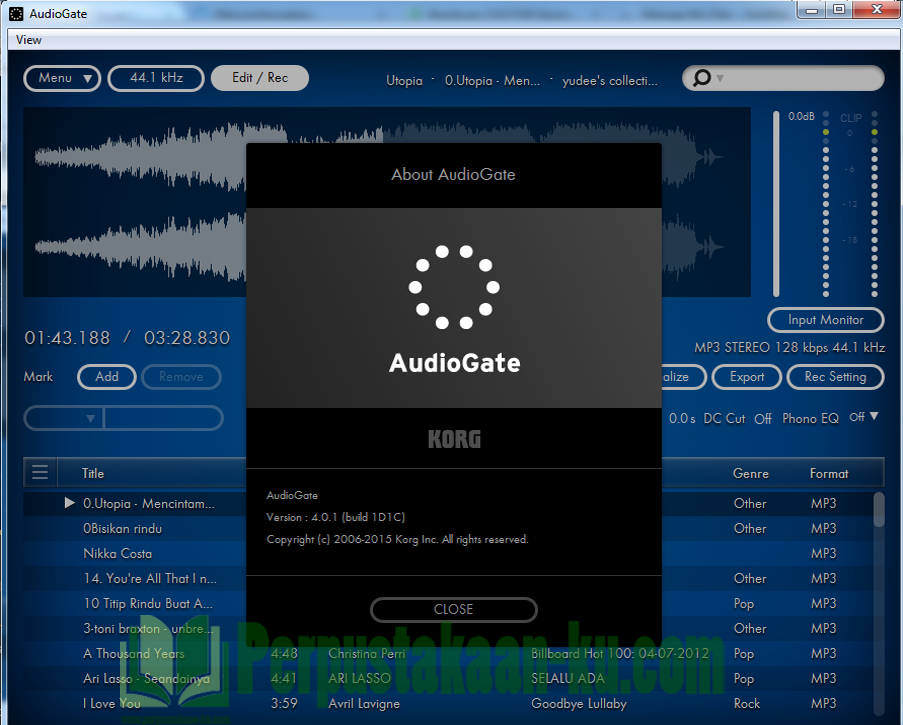Open the Menu dropdown
903x725 pixels.
(x=62, y=78)
